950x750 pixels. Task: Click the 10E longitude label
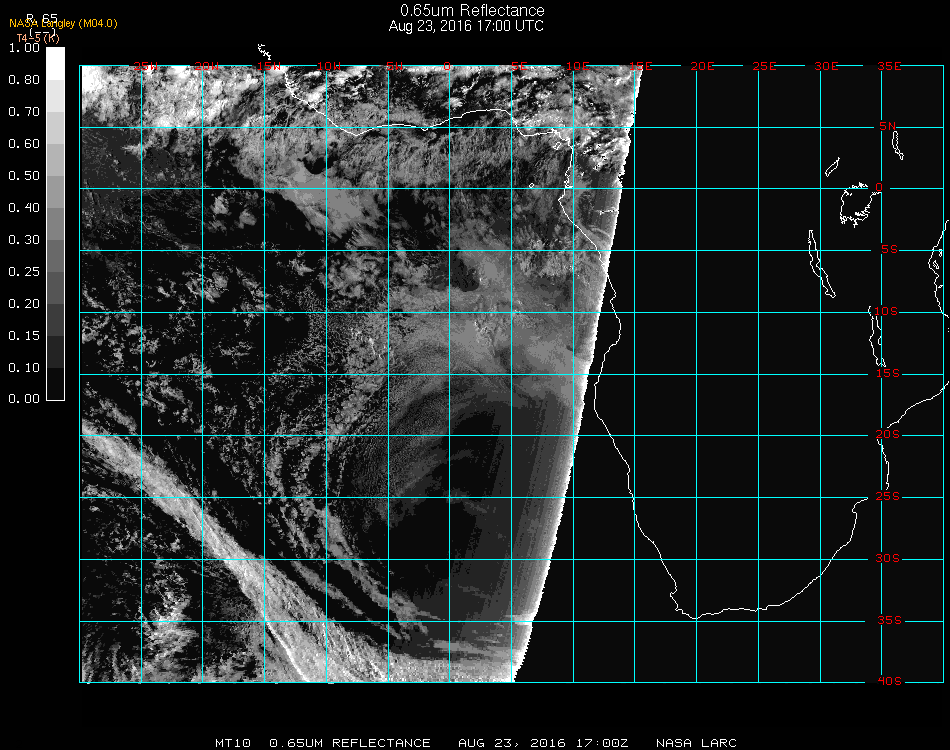pos(577,67)
